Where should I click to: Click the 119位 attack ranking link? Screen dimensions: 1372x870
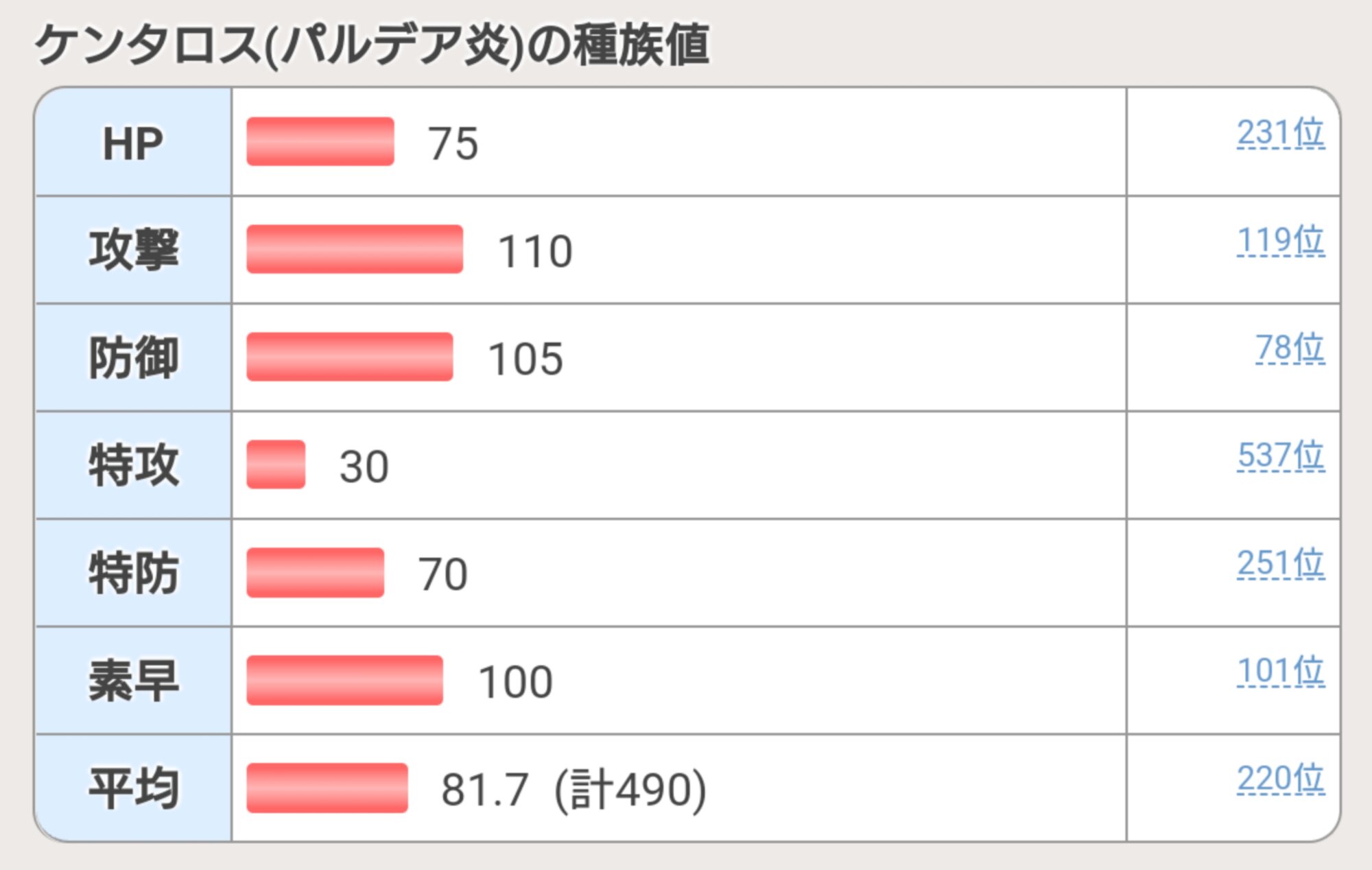tap(1280, 240)
